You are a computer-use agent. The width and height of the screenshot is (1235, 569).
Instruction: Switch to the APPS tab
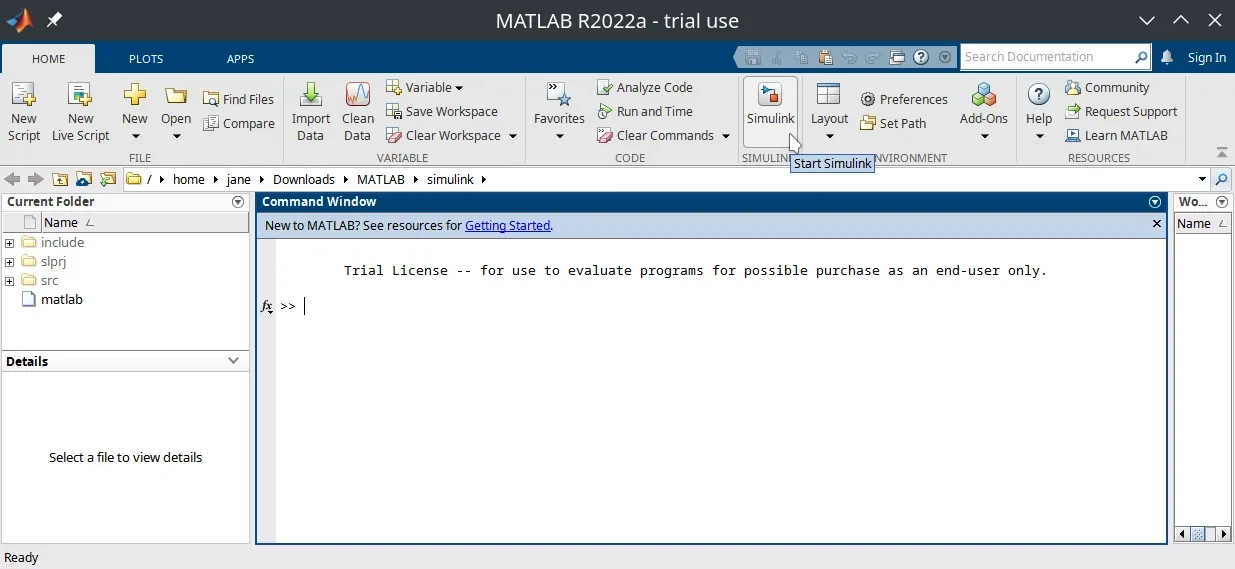point(240,59)
